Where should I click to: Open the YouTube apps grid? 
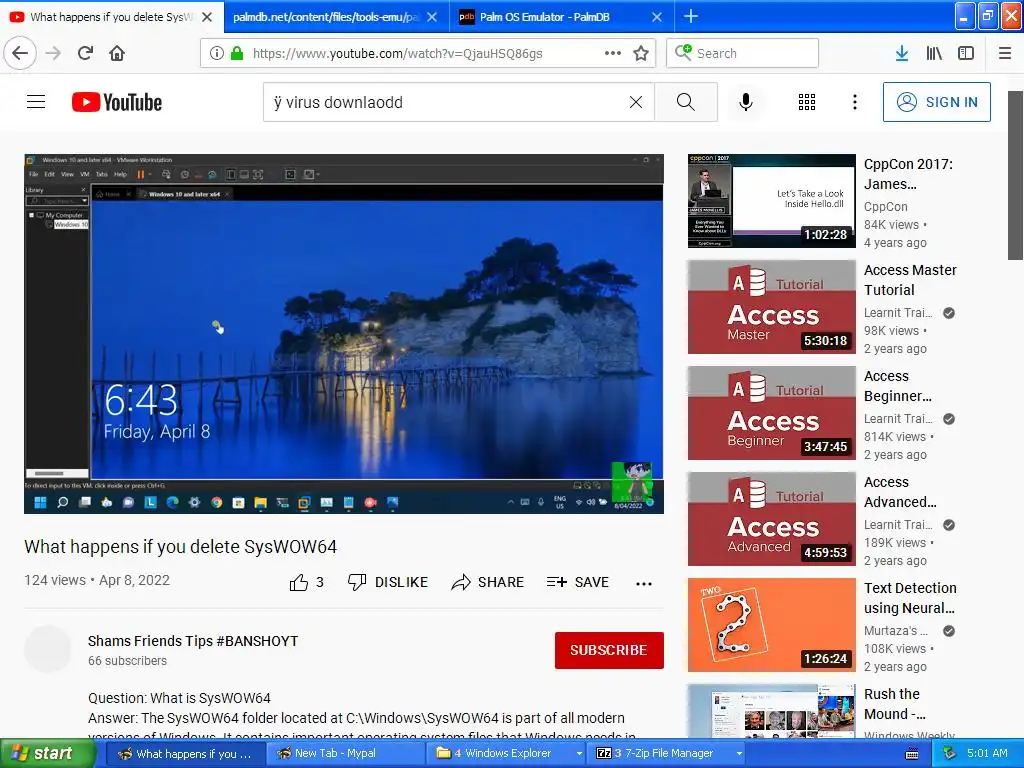807,102
